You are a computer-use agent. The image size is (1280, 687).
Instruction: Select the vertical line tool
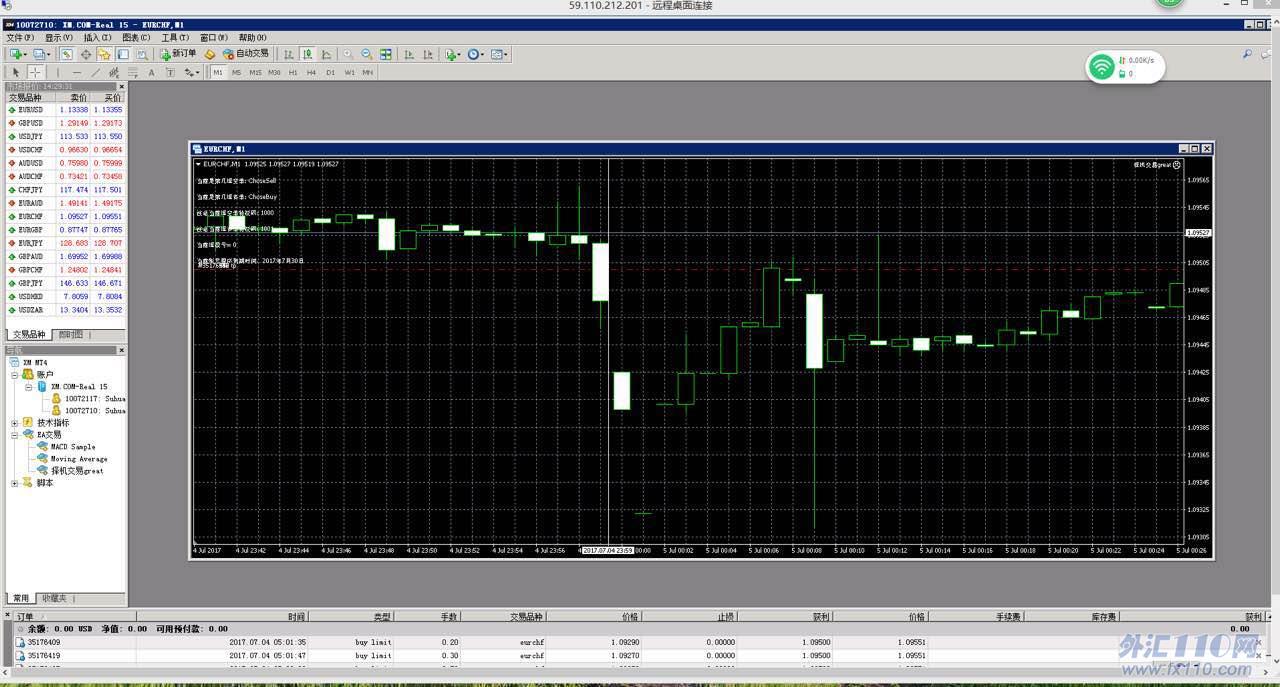58,72
